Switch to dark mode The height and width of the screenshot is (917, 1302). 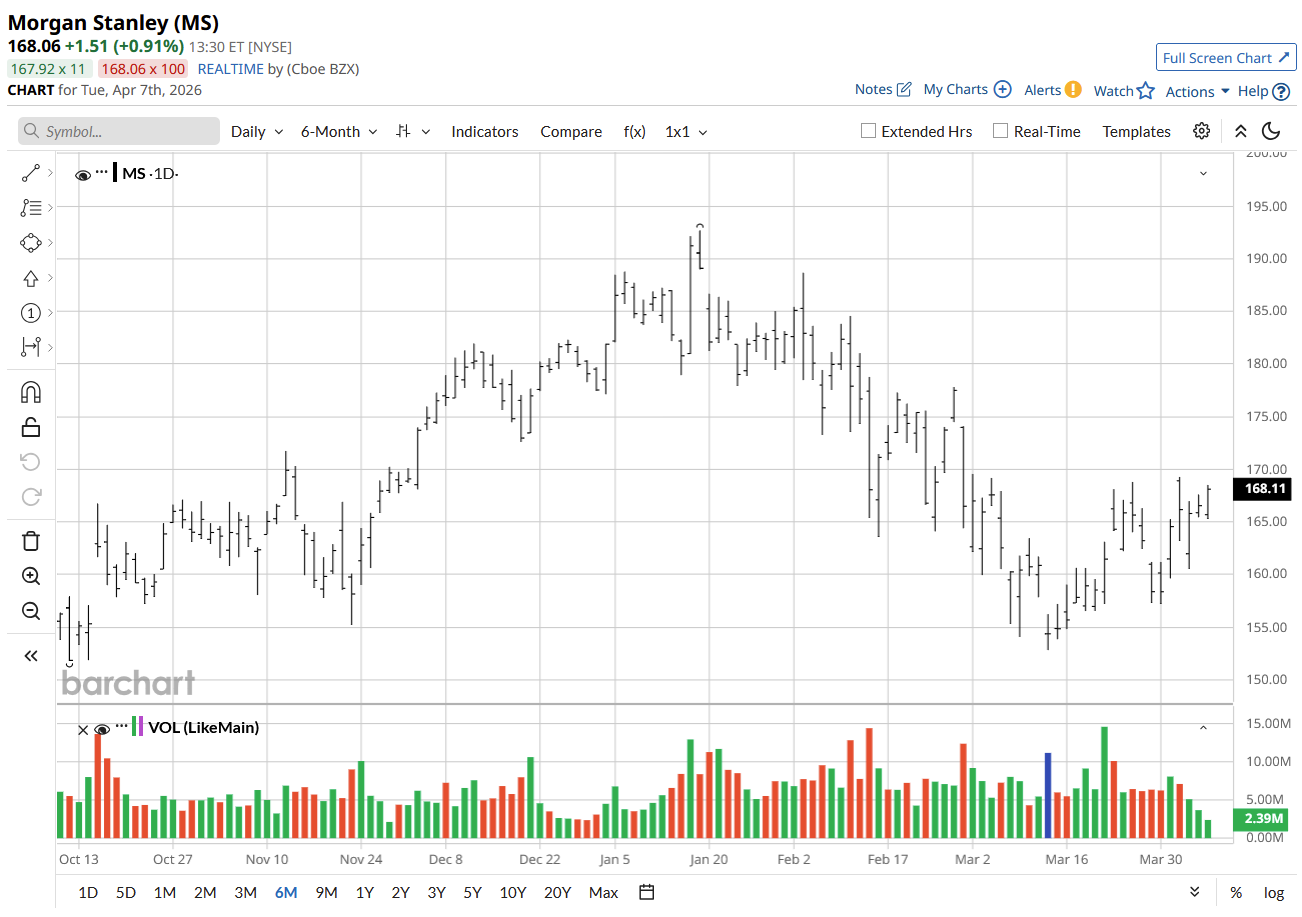[1271, 131]
